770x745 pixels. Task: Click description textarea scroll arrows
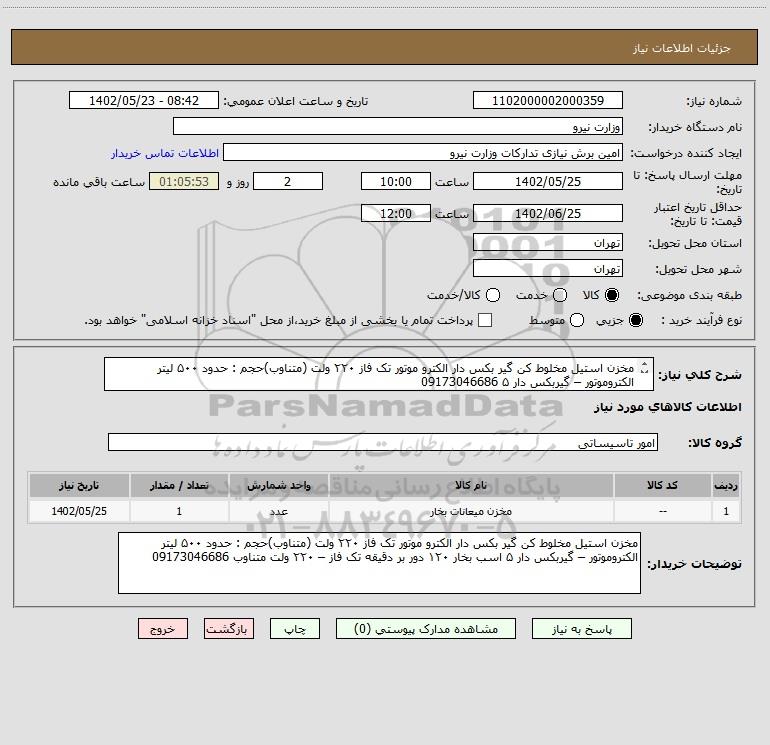click(645, 368)
